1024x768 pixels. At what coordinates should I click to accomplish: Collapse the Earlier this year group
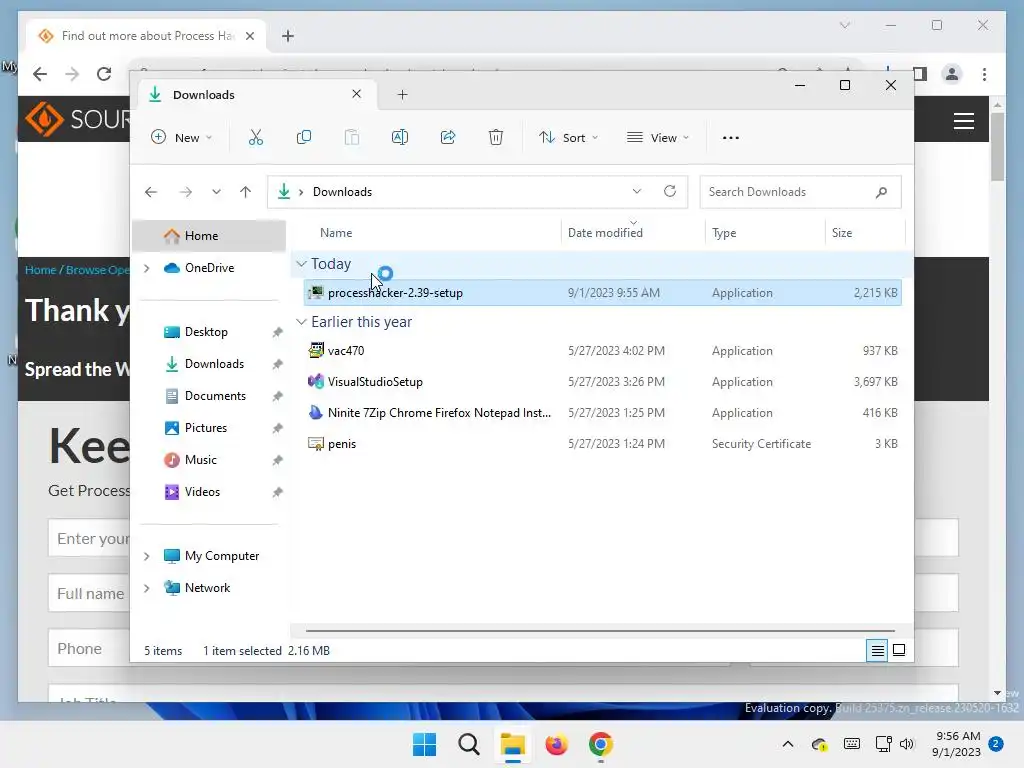point(301,322)
